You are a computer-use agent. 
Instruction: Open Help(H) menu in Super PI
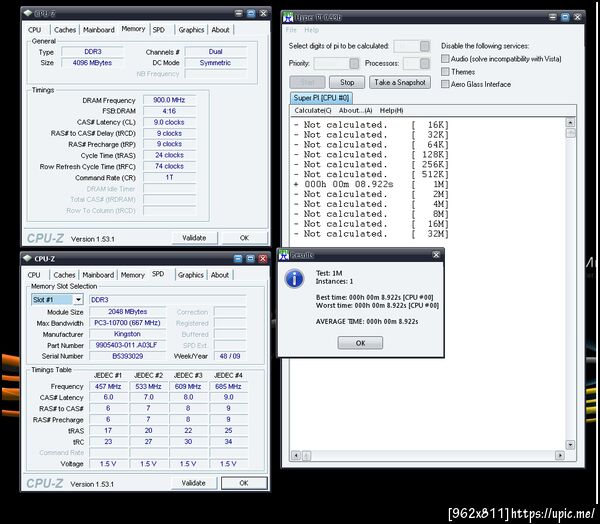pos(391,111)
